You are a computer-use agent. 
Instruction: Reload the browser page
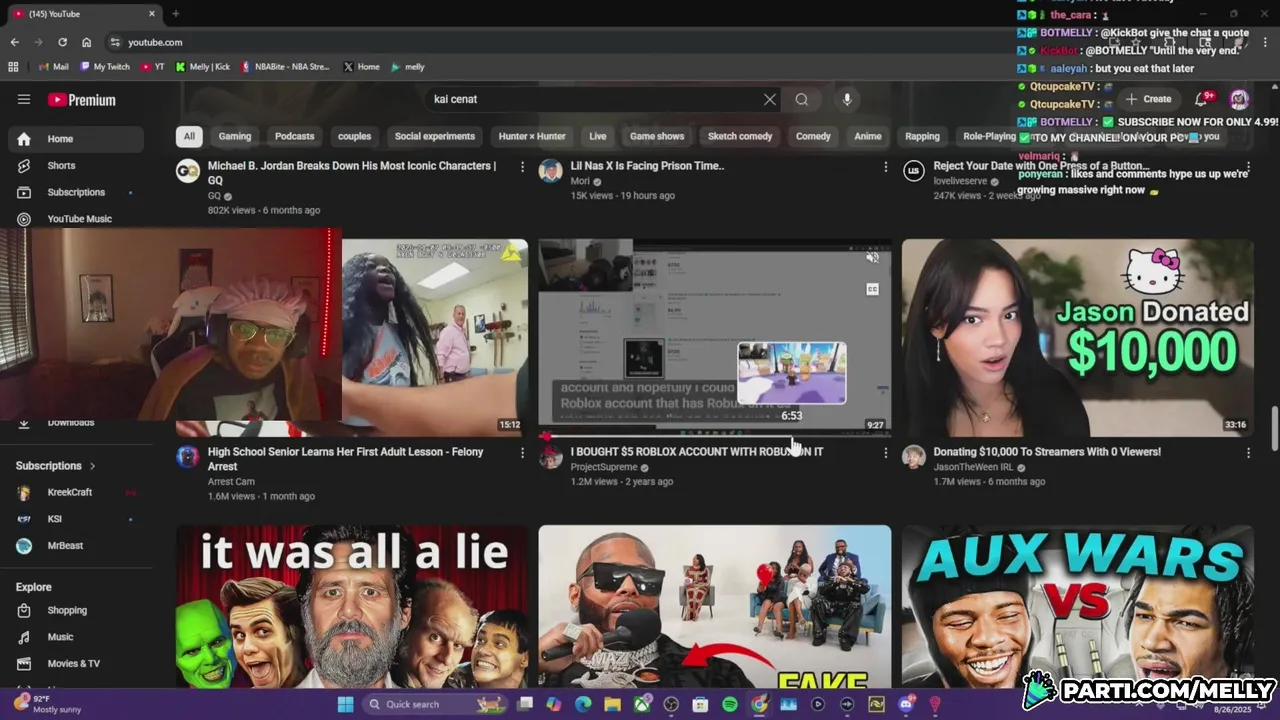click(x=62, y=42)
